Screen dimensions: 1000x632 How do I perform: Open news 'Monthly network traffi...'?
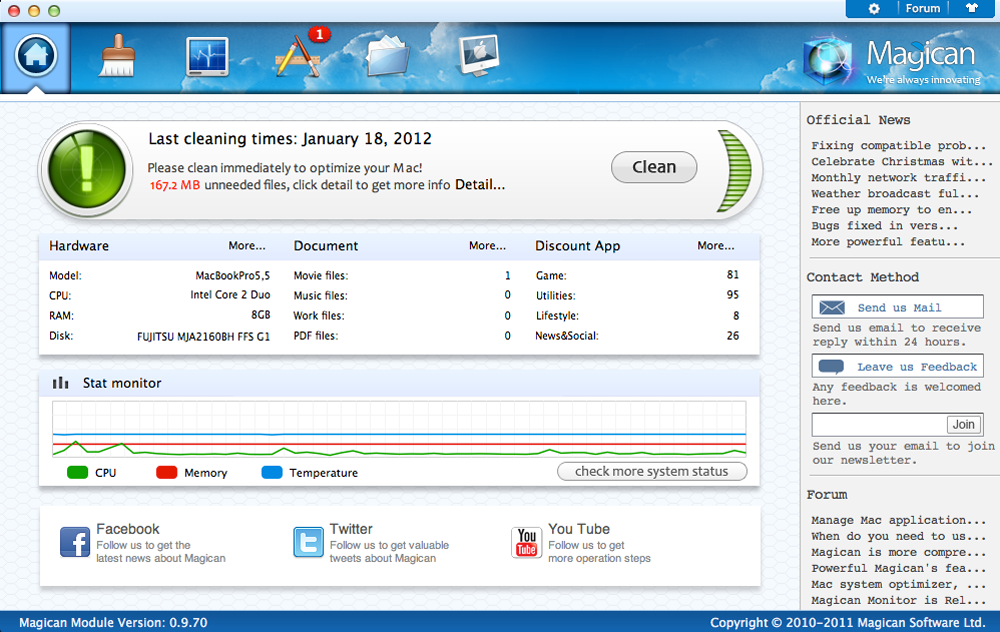[x=898, y=177]
